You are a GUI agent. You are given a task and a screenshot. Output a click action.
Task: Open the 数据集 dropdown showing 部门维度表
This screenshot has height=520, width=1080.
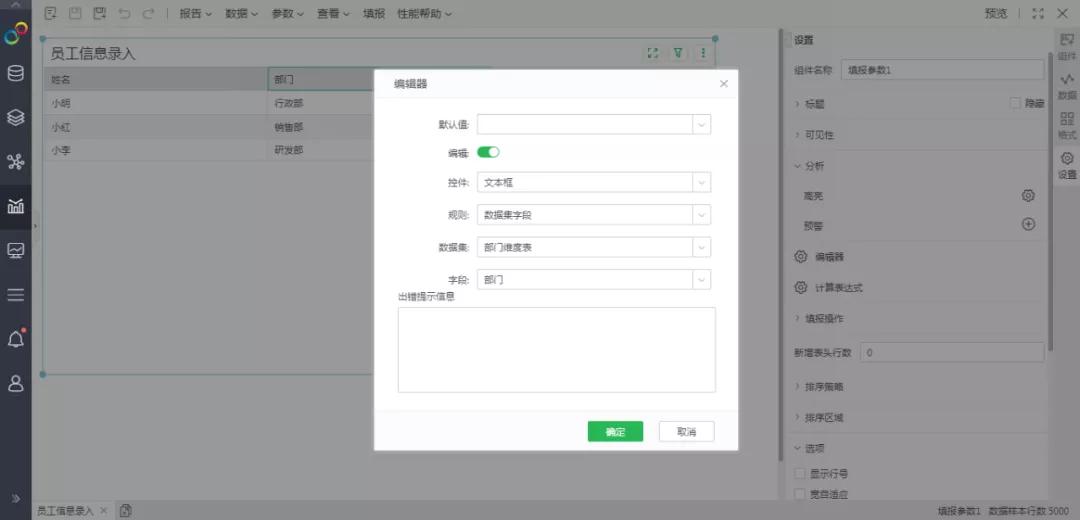coord(594,247)
